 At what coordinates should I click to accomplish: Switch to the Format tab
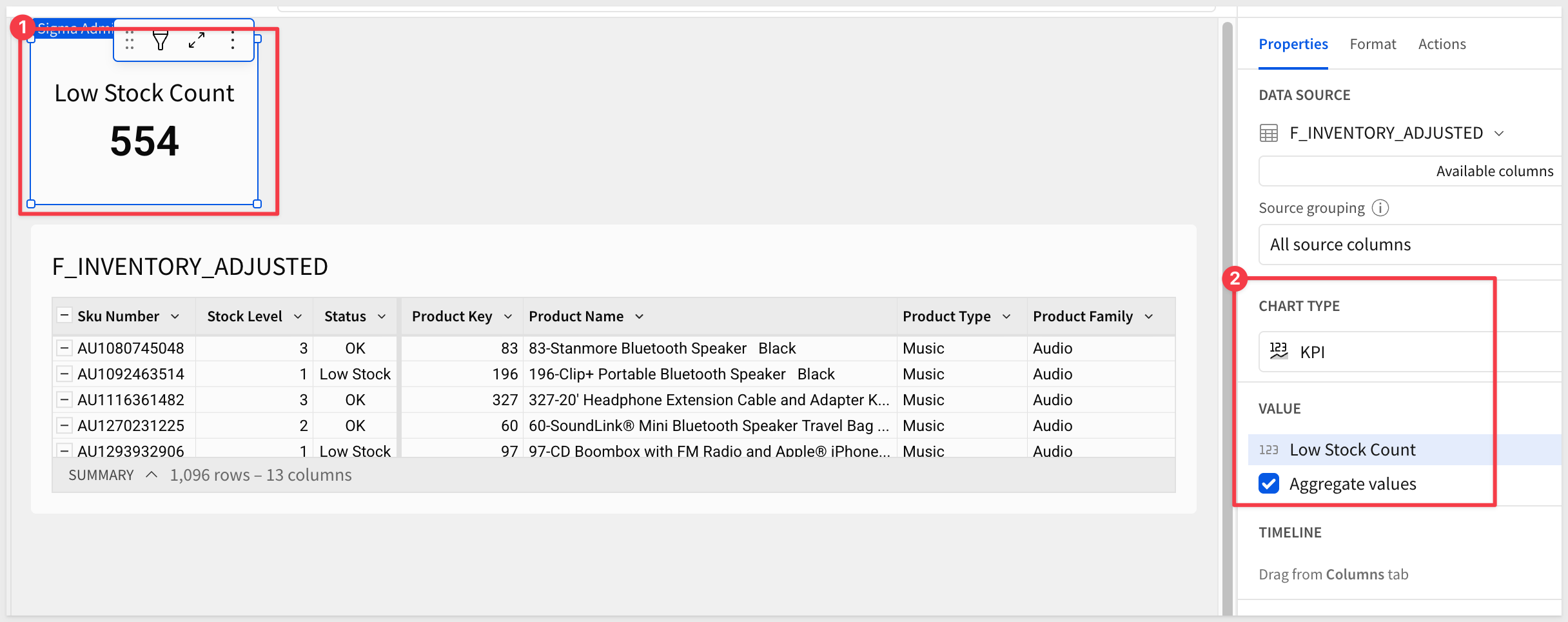pos(1373,44)
